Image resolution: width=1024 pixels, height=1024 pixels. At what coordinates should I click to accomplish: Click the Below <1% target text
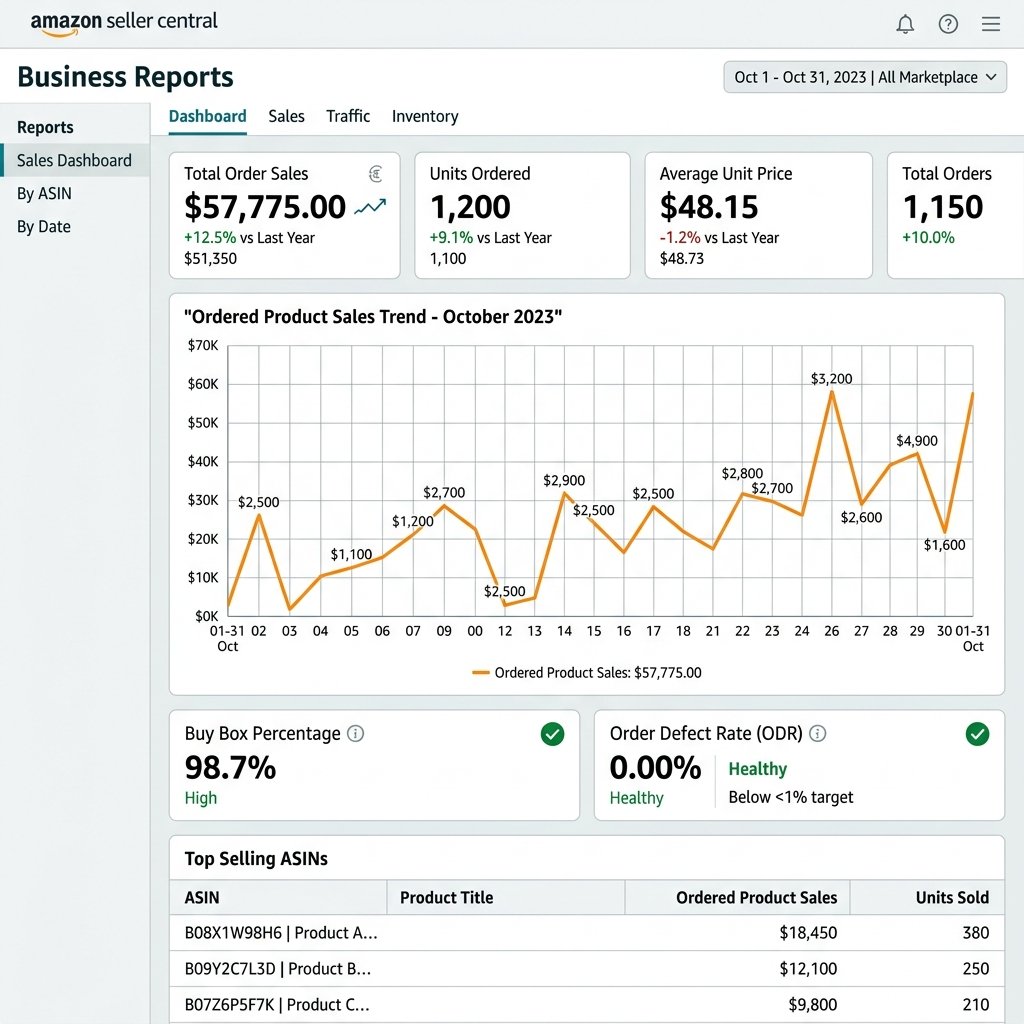pyautogui.click(x=791, y=797)
